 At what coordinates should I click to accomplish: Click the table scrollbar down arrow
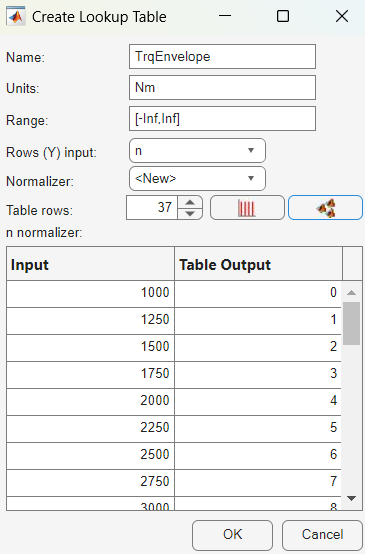coord(351,498)
